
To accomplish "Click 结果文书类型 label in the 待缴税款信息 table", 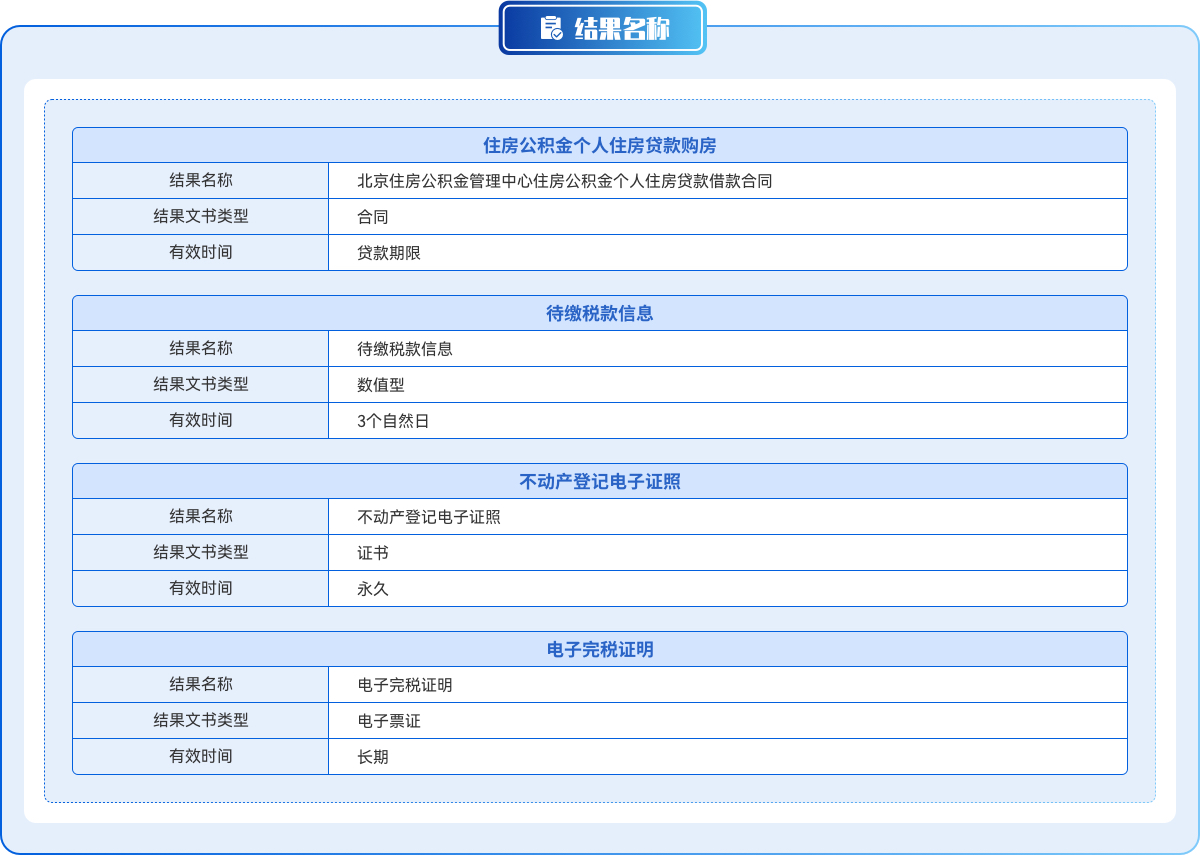I will point(200,385).
